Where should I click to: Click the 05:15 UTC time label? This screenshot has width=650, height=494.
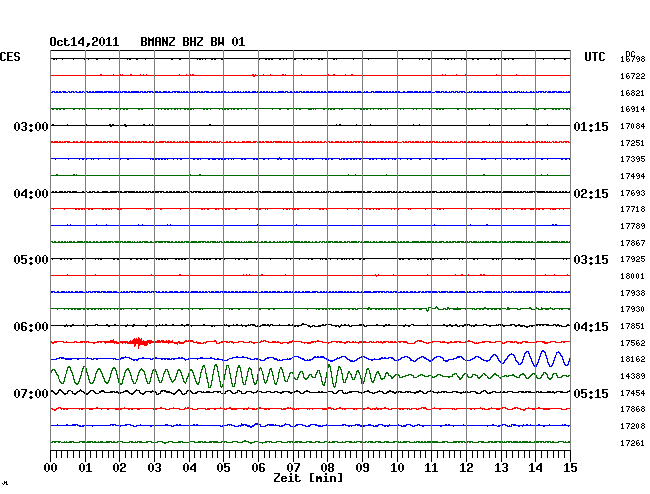(591, 393)
